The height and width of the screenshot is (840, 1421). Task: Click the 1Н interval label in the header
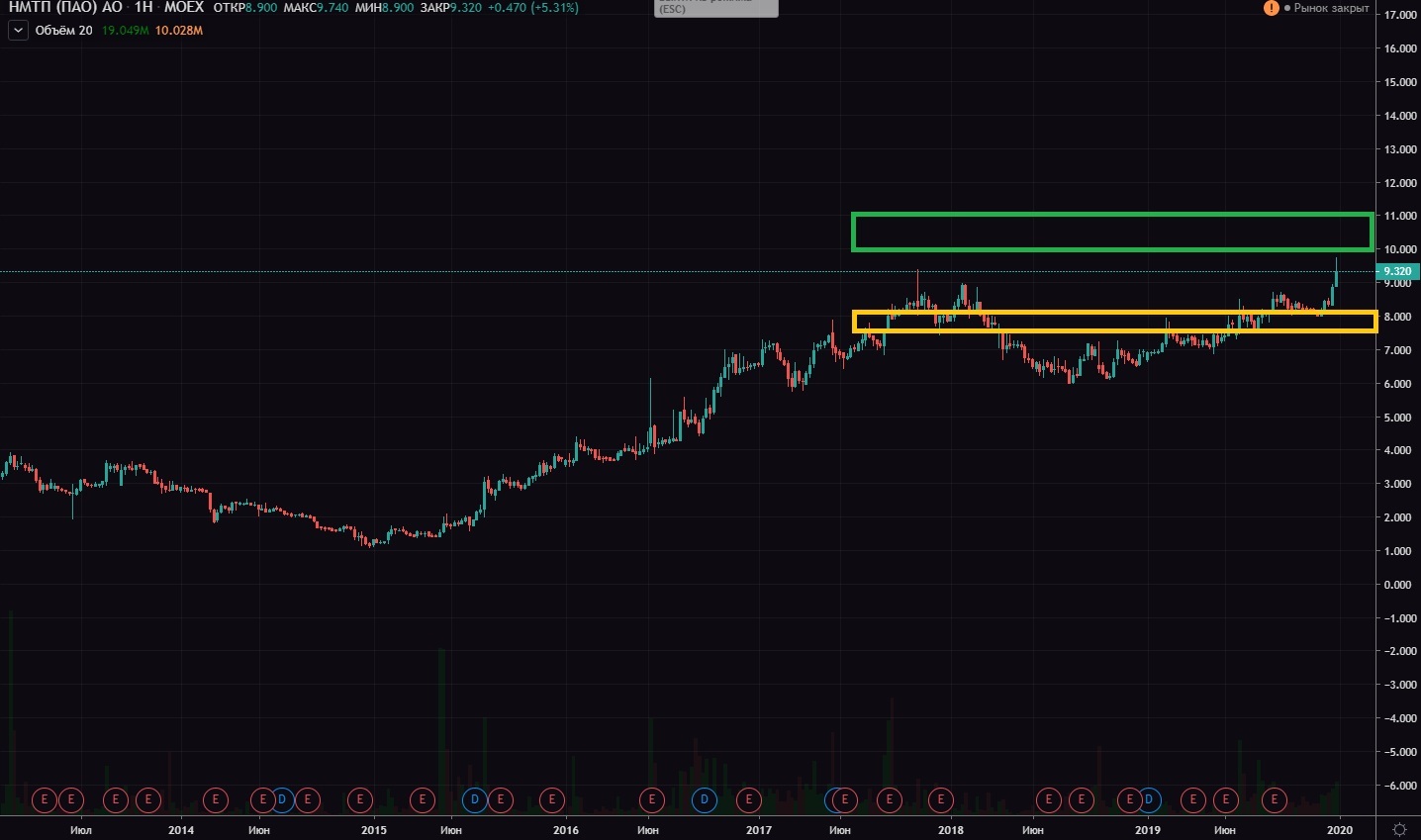pos(143,8)
